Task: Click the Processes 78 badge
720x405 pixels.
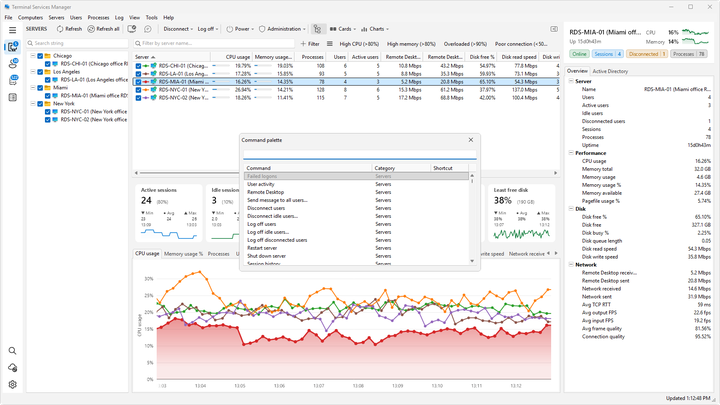Action: 688,54
